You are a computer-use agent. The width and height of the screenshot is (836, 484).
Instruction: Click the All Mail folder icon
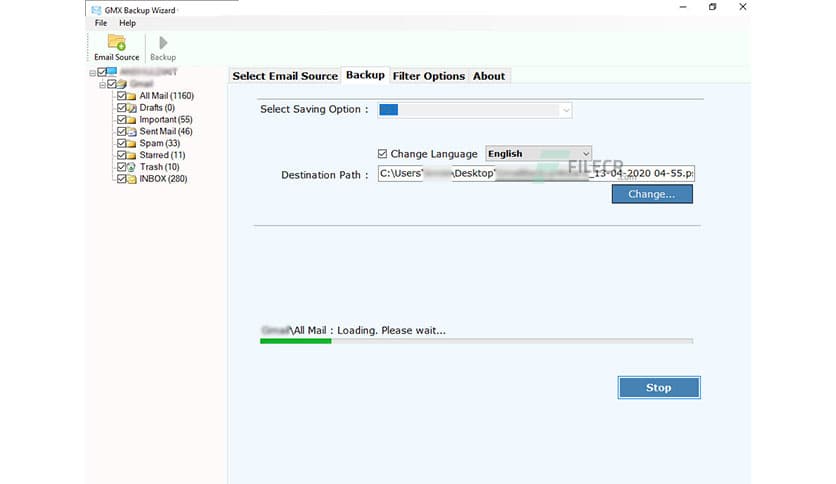coord(131,96)
